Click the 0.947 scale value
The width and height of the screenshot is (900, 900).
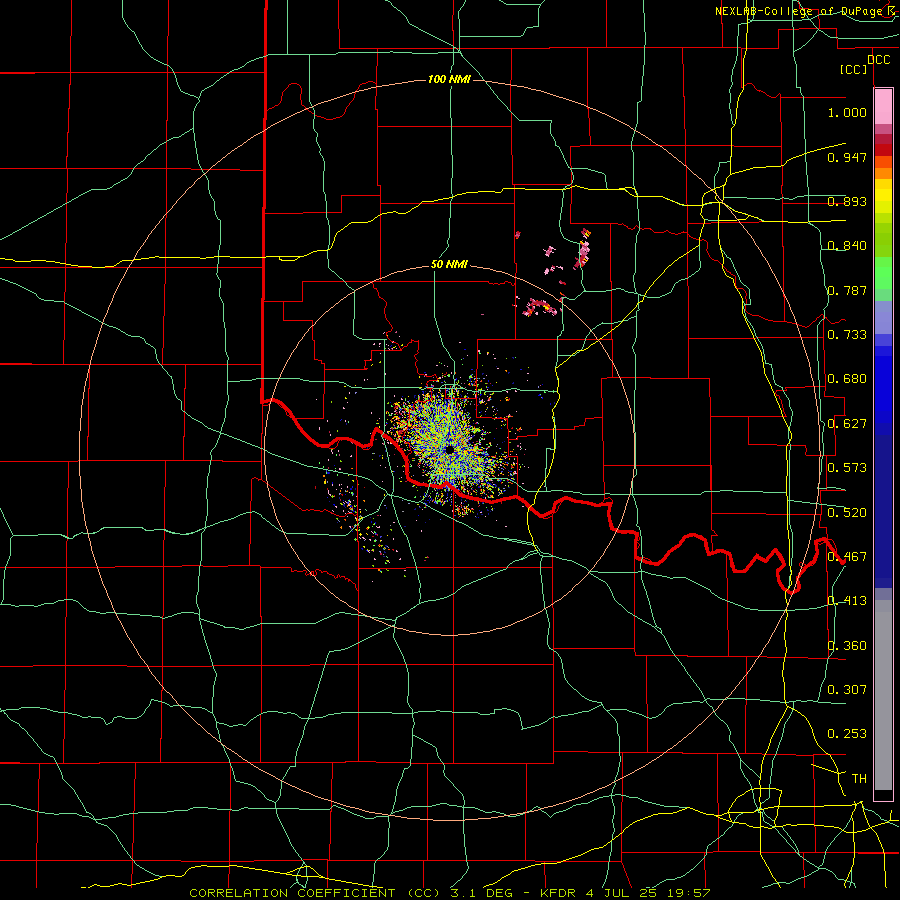tap(847, 157)
